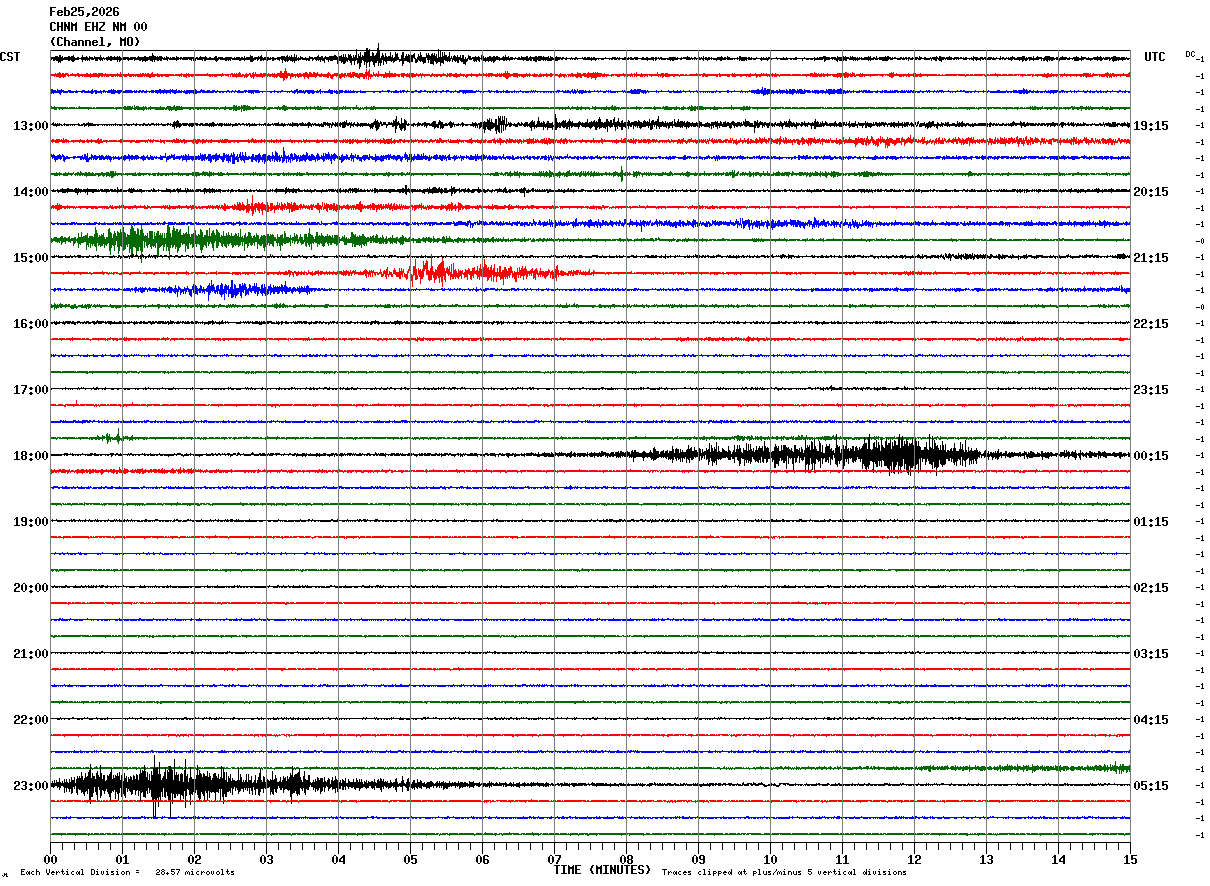Click minute tick label 14 on the time axis

tap(1058, 859)
